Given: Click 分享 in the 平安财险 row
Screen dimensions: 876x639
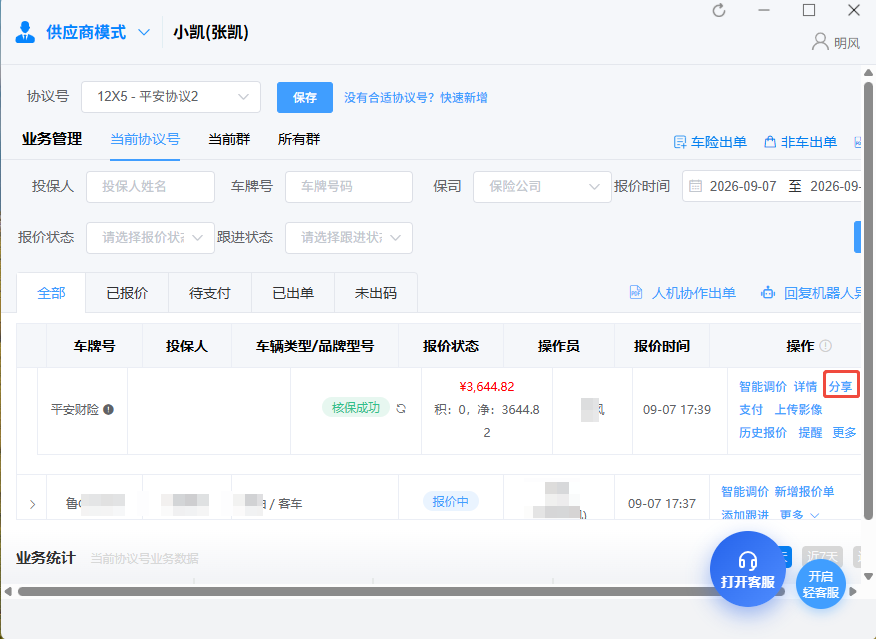Looking at the screenshot, I should pos(840,387).
